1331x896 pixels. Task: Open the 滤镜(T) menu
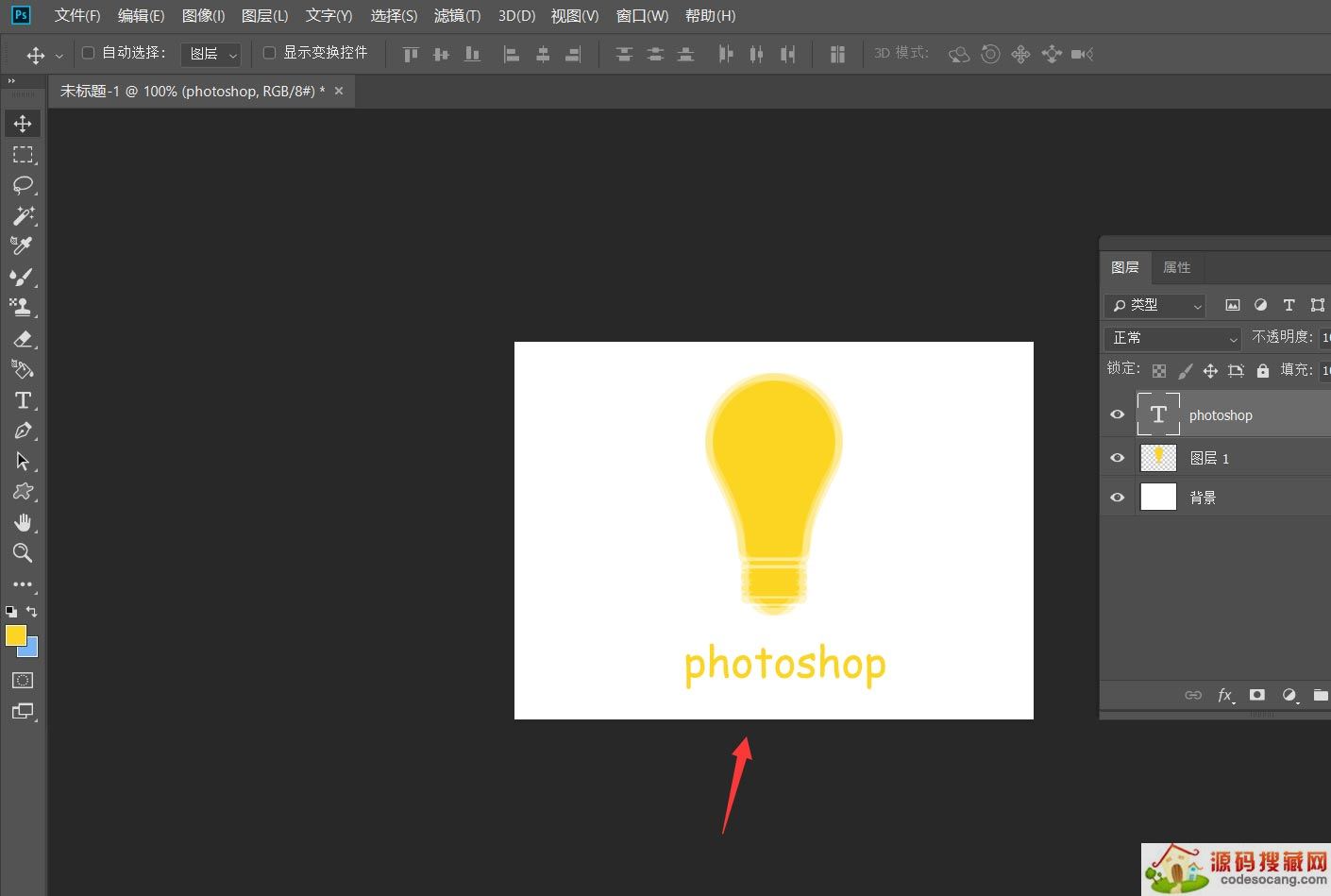click(x=457, y=16)
